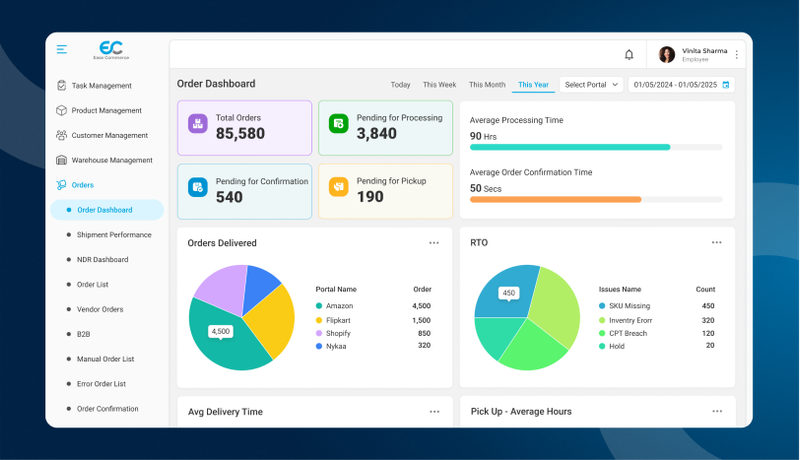
Task: Click the date range input field
Action: coord(681,85)
